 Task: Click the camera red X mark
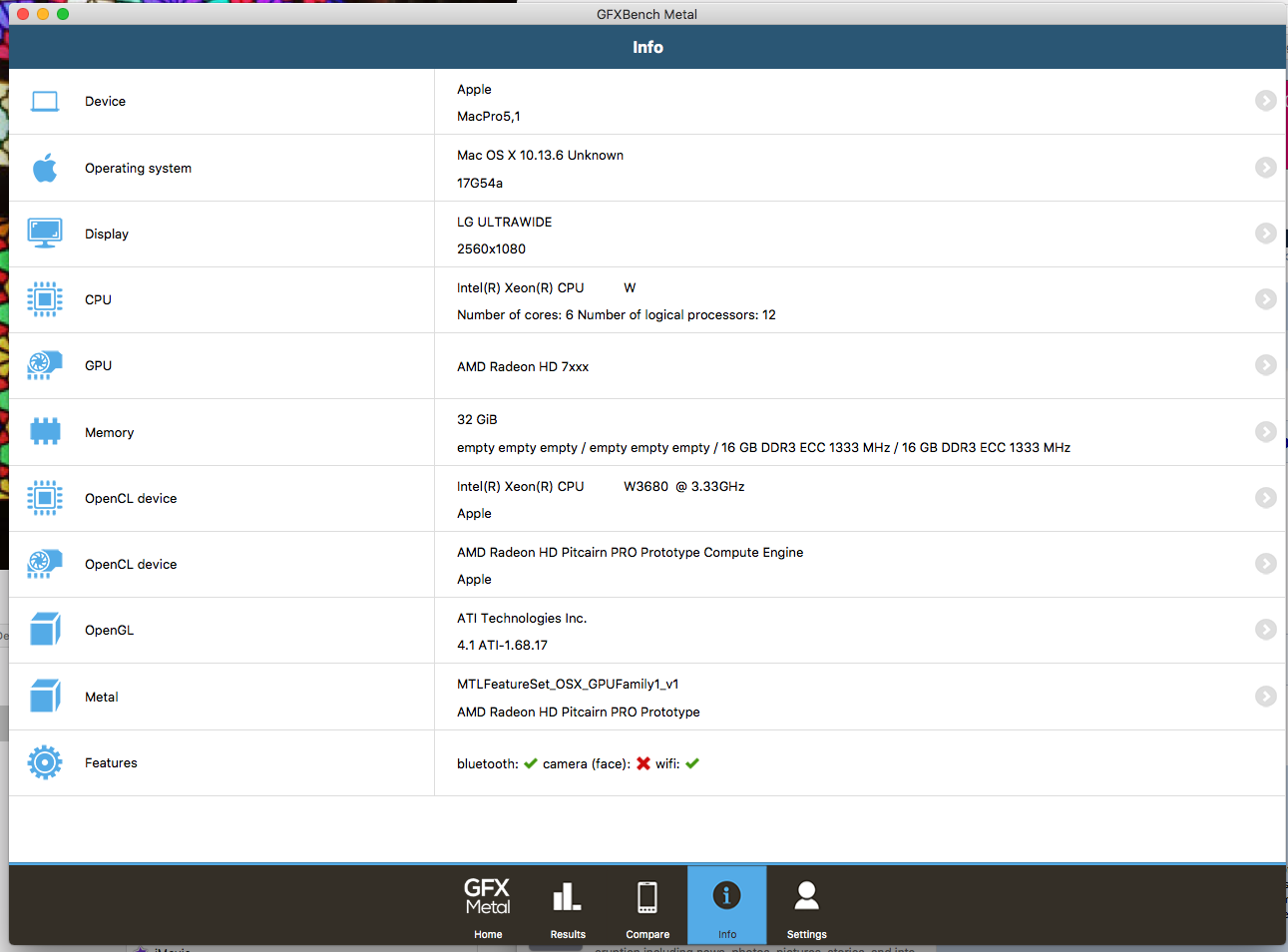pyautogui.click(x=644, y=763)
